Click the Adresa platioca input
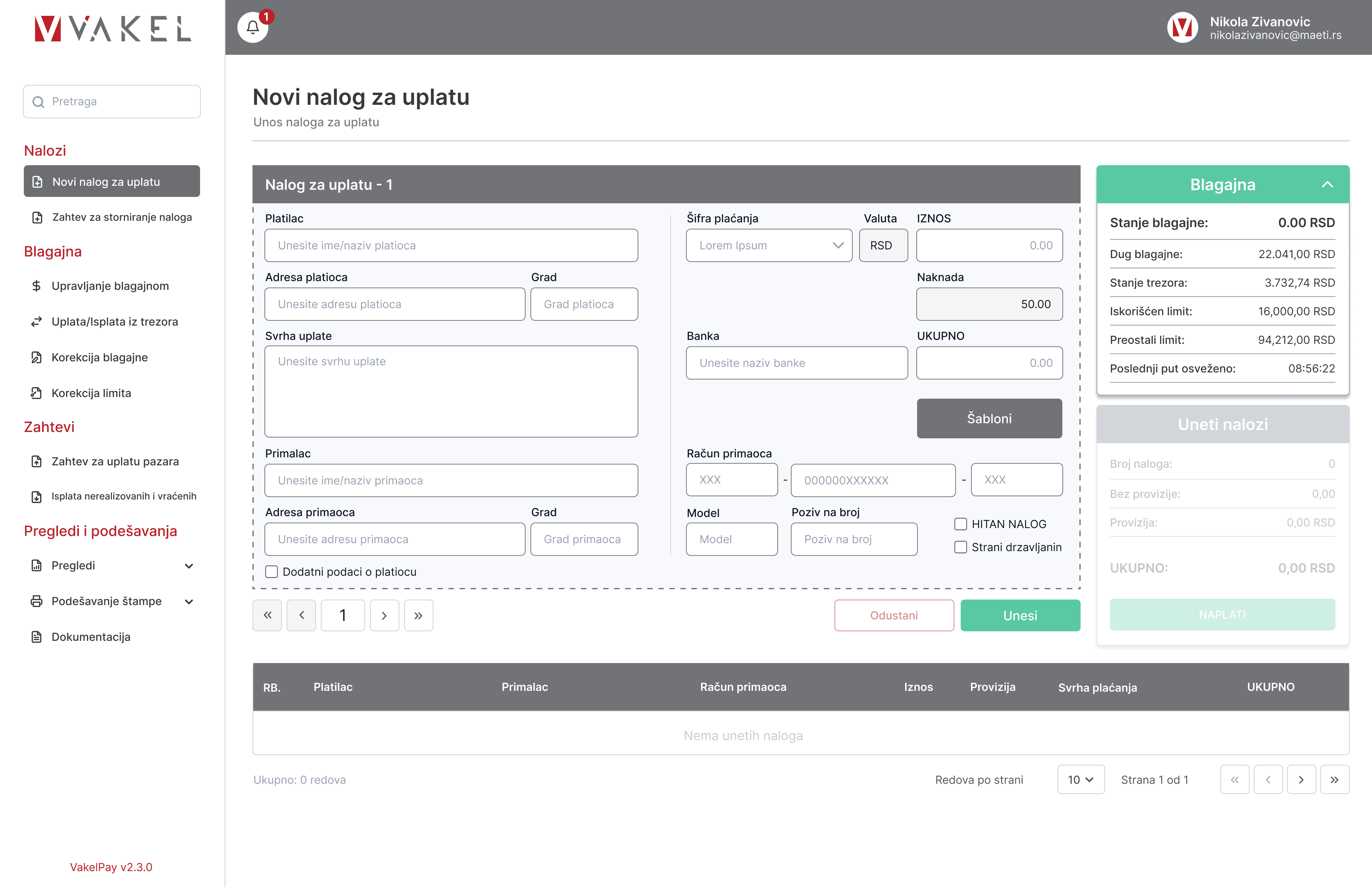The height and width of the screenshot is (887, 1372). point(395,304)
